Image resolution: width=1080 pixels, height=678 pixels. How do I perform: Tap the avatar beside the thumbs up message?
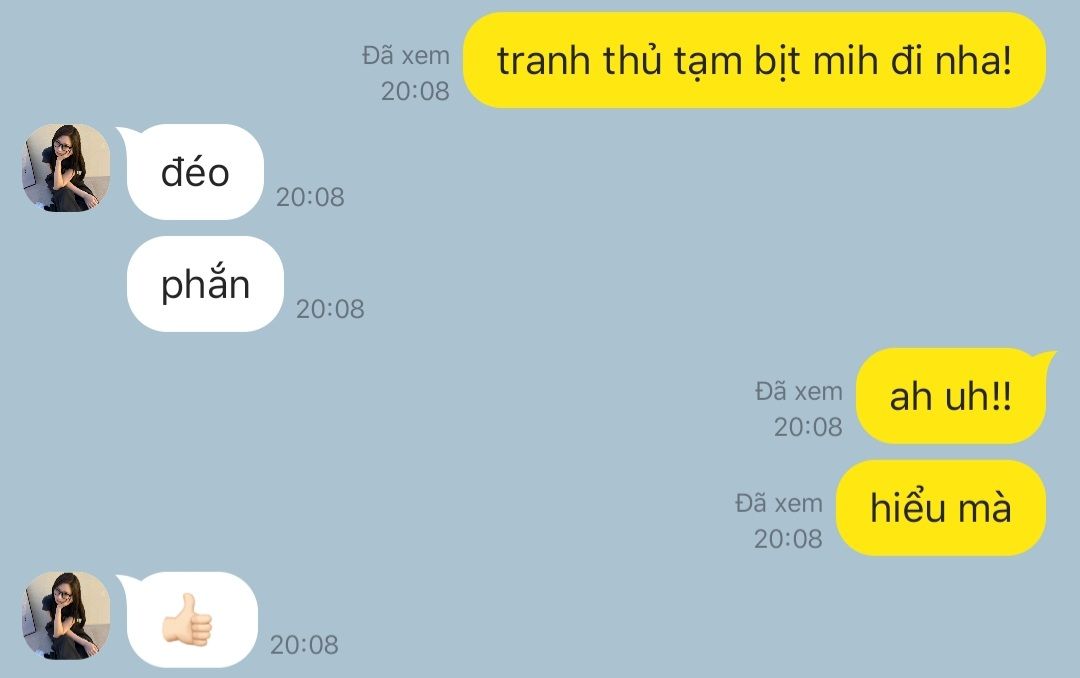click(66, 615)
